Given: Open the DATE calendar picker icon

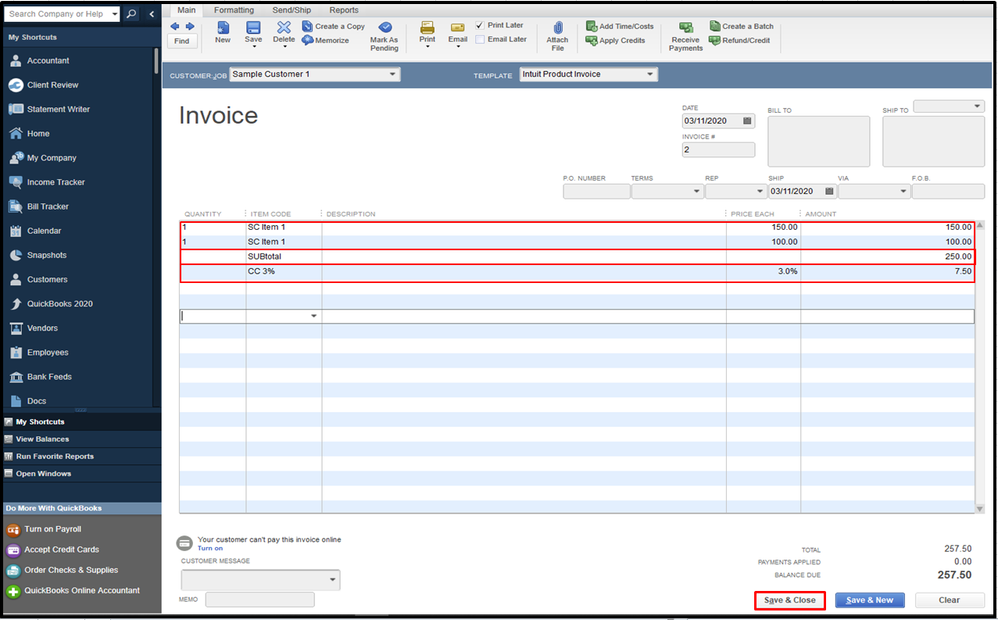Looking at the screenshot, I should click(x=747, y=121).
